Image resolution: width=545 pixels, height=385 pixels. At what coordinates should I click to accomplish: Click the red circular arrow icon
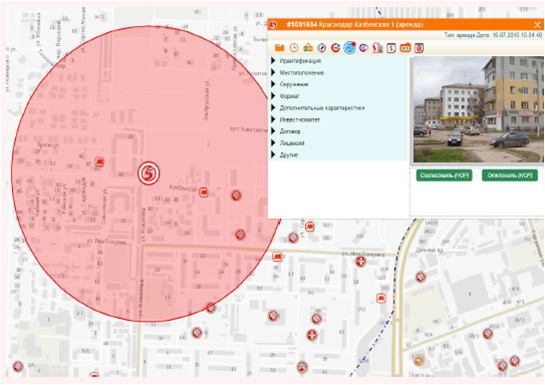(335, 48)
